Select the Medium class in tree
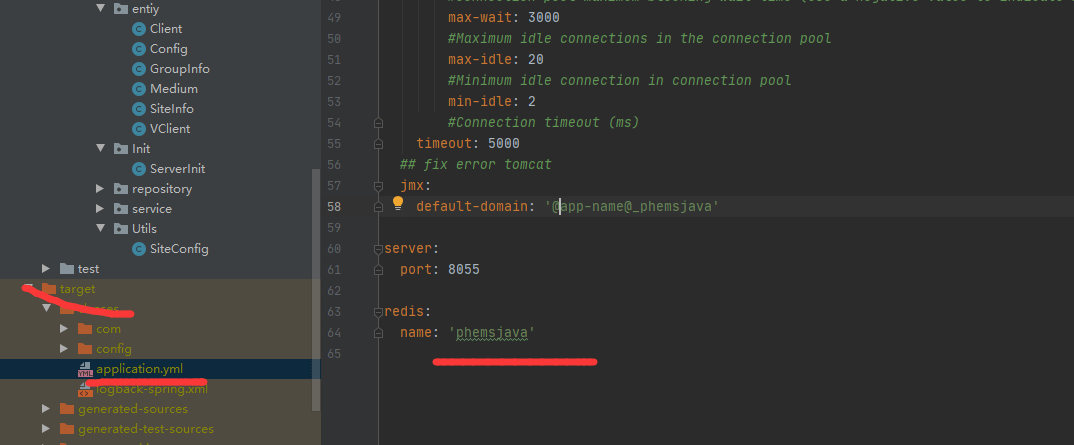 pyautogui.click(x=173, y=89)
